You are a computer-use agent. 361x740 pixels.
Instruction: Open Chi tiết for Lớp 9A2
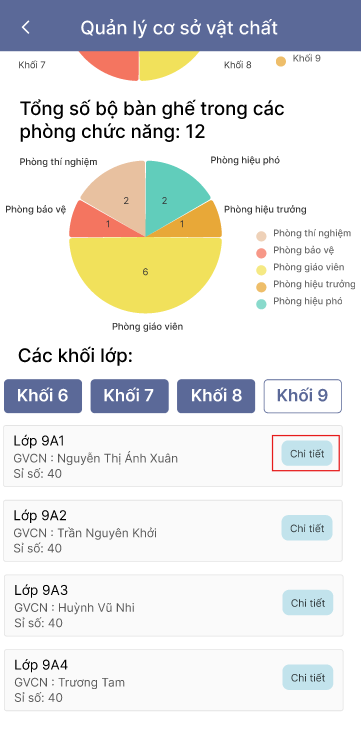307,528
